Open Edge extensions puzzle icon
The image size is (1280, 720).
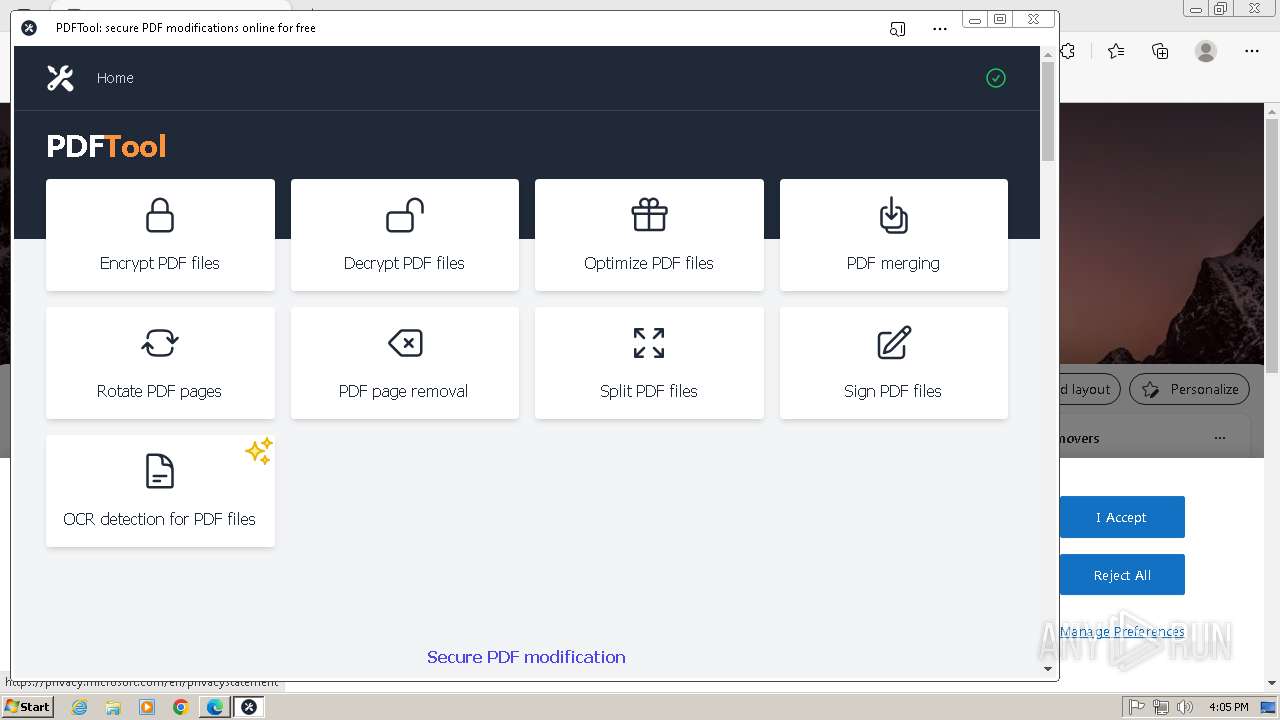[1069, 51]
